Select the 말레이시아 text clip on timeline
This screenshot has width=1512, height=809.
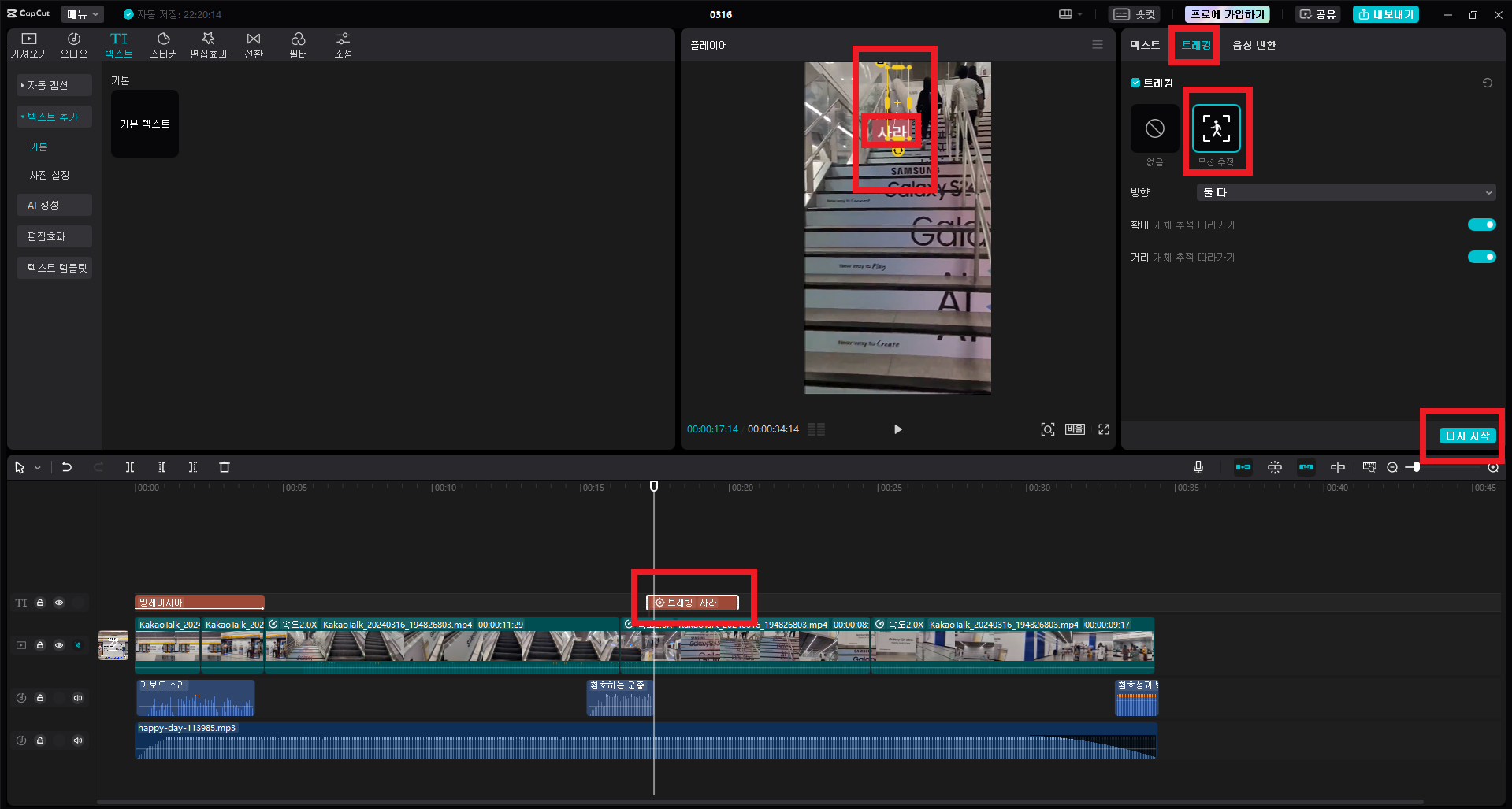click(x=199, y=603)
